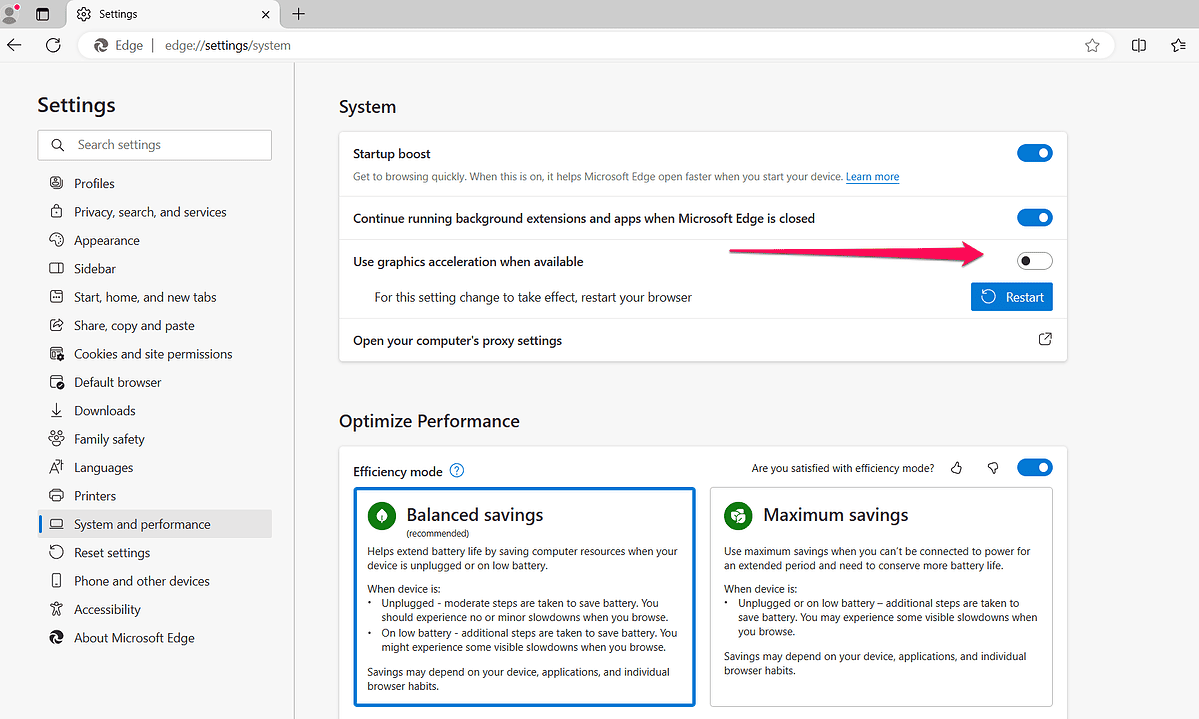Open the tab actions menu icon
Viewport: 1199px width, 719px height.
click(x=40, y=13)
